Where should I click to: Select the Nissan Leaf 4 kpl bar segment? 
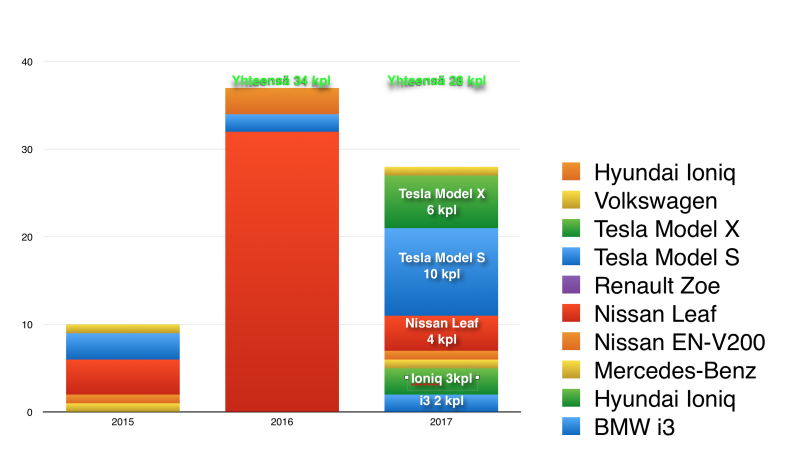441,332
